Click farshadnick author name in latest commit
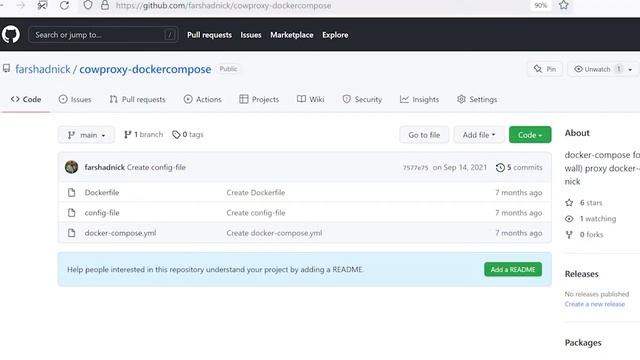Image resolution: width=640 pixels, height=360 pixels. point(104,167)
